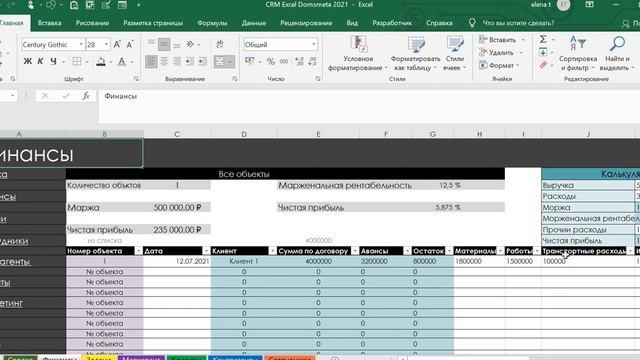Toggle wrap text
This screenshot has height=360, width=640.
point(220,44)
